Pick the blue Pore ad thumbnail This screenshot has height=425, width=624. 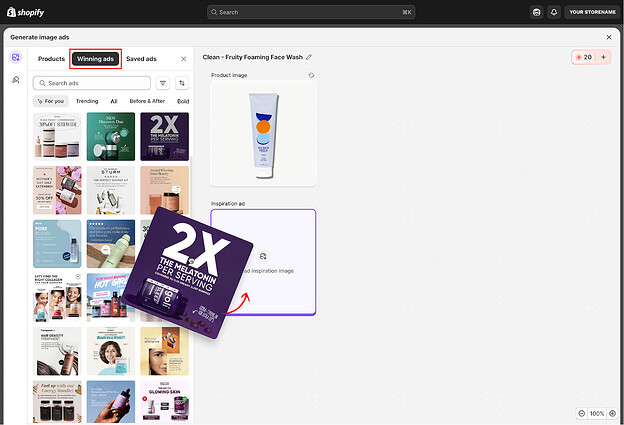57,244
